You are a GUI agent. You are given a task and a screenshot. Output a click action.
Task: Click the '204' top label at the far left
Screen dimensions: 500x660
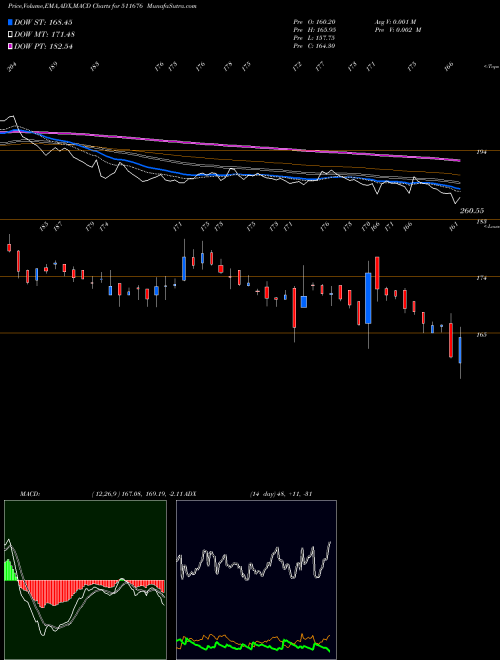12,67
